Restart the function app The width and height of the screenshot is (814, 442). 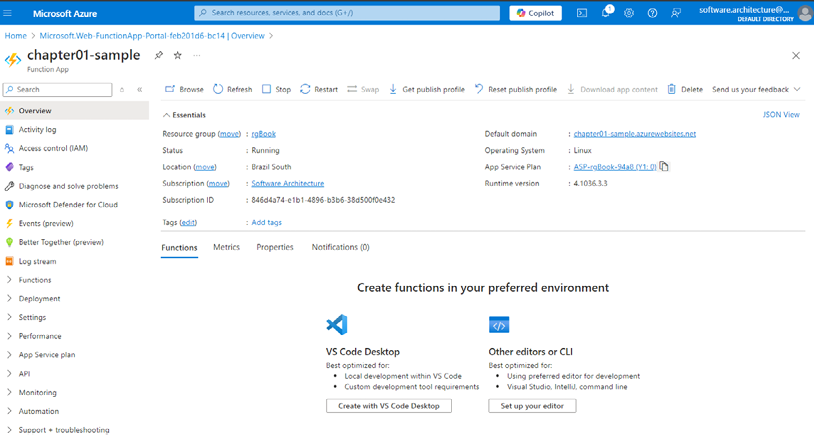(319, 89)
